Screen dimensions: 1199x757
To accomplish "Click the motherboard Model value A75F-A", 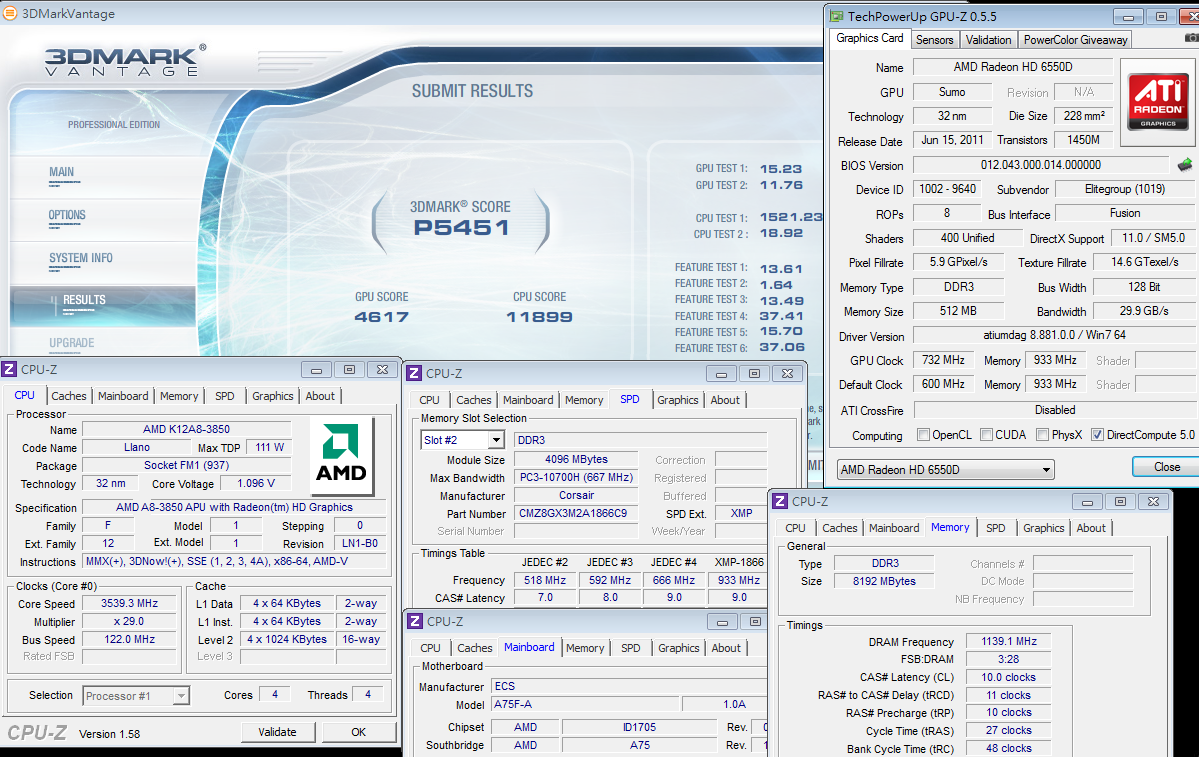I will pyautogui.click(x=584, y=704).
